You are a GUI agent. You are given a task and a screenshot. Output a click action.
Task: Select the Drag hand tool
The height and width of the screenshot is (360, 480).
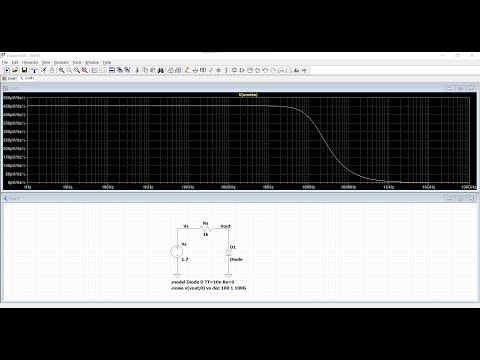point(257,70)
